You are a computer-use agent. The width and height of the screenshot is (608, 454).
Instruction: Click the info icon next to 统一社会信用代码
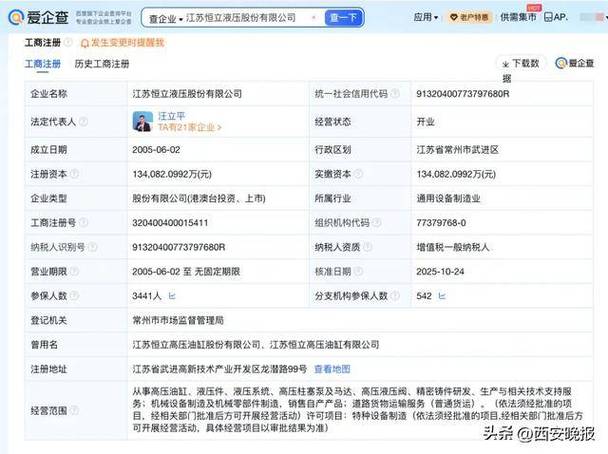tap(395, 93)
